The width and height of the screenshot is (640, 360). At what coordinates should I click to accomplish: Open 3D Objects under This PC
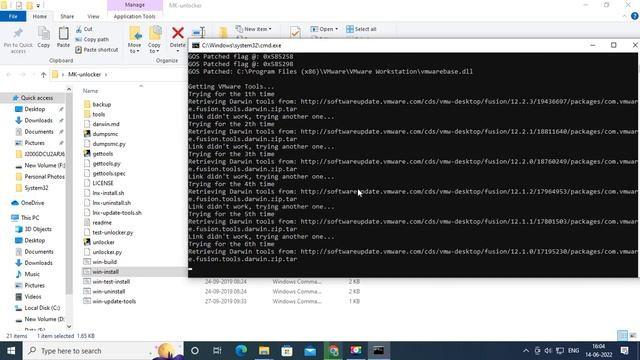tap(38, 229)
